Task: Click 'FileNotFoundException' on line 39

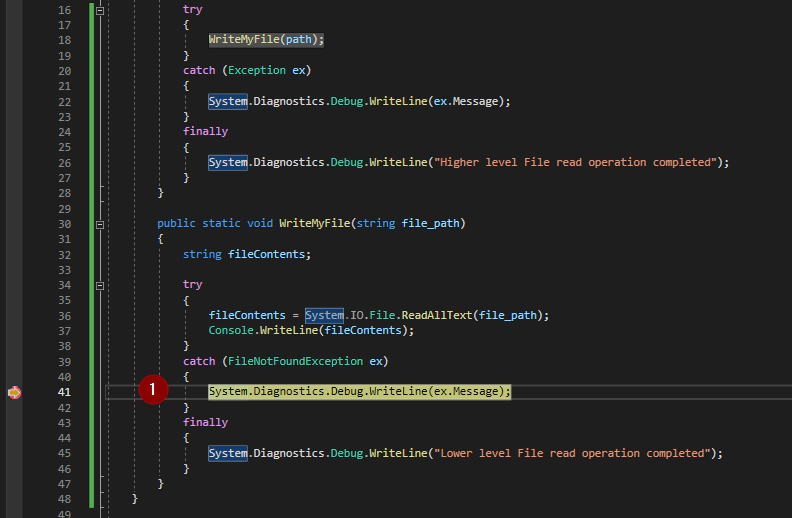Action: click(x=295, y=361)
